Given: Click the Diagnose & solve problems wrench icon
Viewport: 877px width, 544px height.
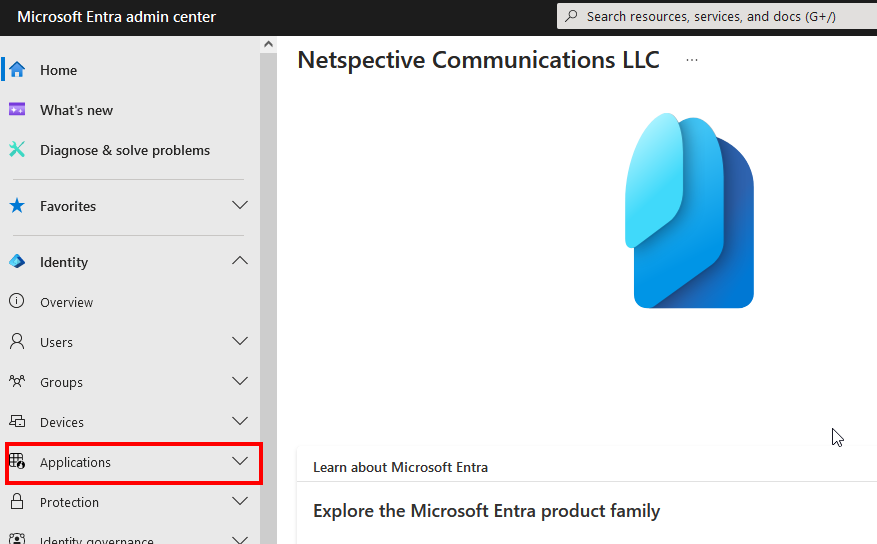Looking at the screenshot, I should pyautogui.click(x=17, y=150).
